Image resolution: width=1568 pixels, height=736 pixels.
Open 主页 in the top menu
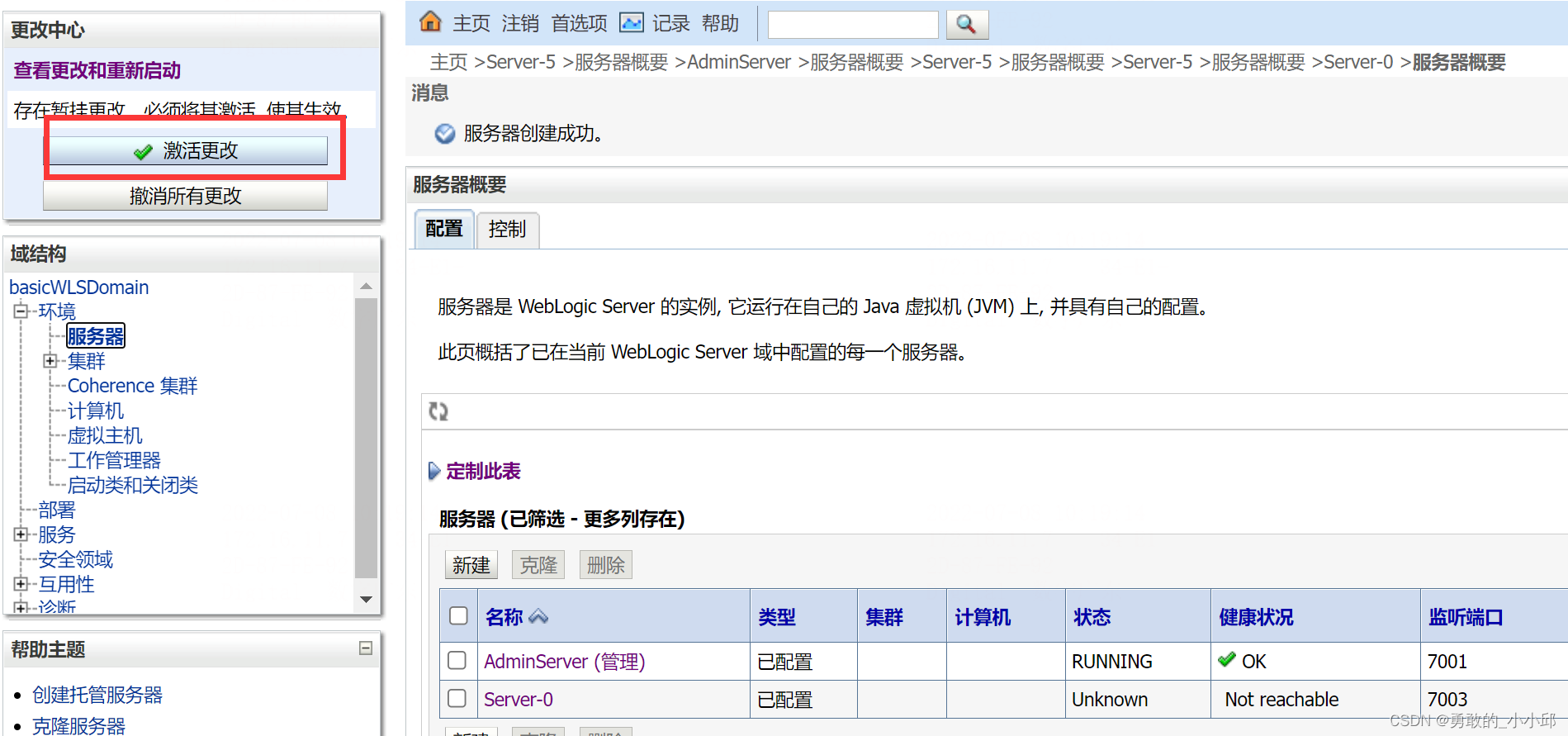click(x=471, y=23)
